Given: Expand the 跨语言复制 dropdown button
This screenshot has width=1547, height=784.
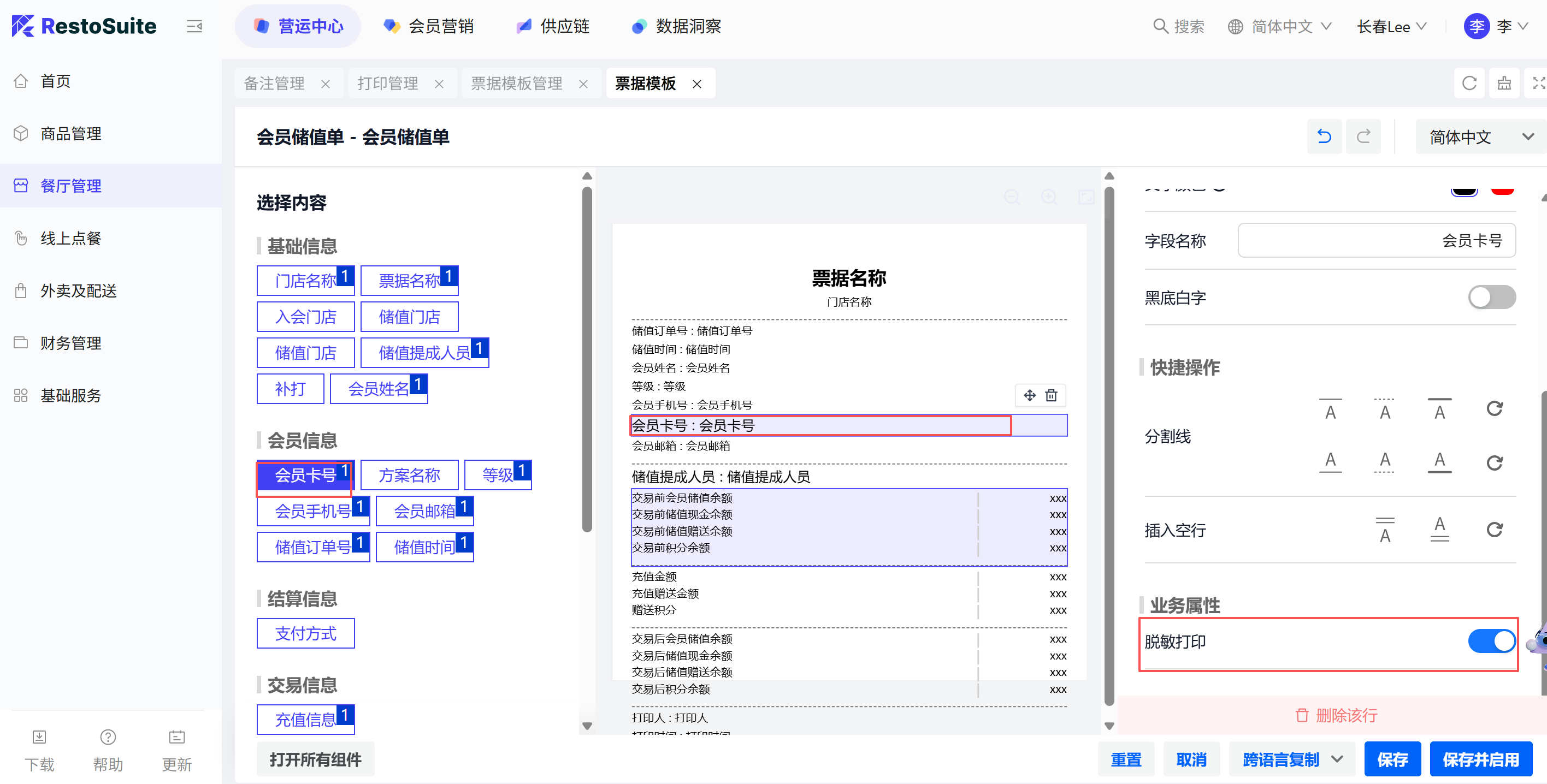Looking at the screenshot, I should (x=1337, y=759).
